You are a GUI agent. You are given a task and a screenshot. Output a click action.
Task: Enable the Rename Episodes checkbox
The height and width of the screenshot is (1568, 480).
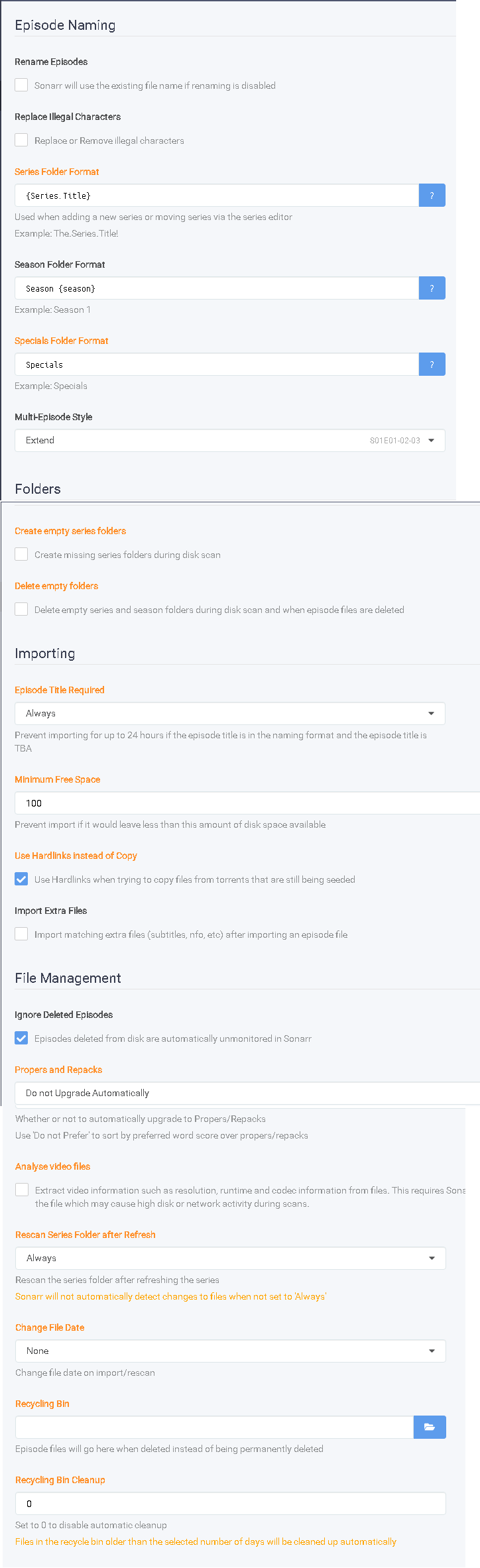(x=22, y=85)
